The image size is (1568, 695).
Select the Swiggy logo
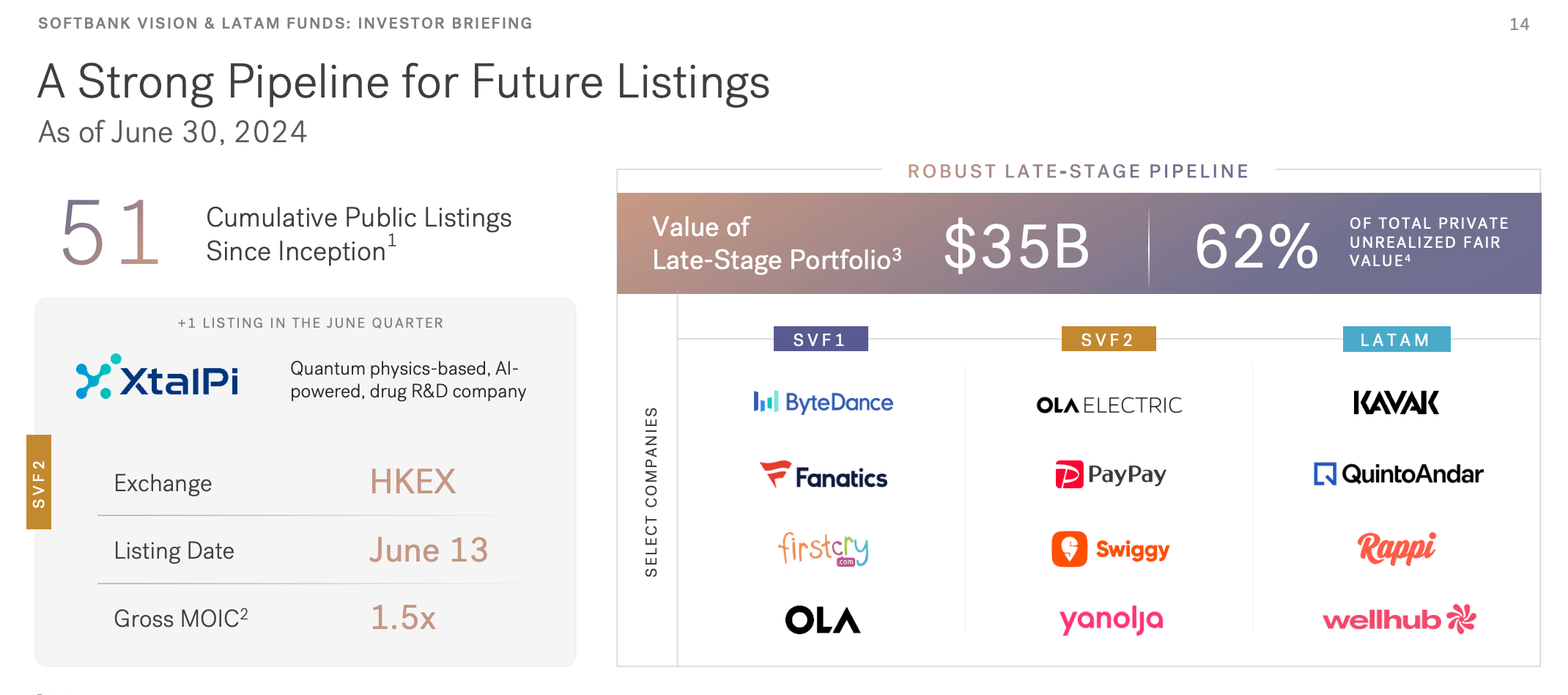point(1110,549)
